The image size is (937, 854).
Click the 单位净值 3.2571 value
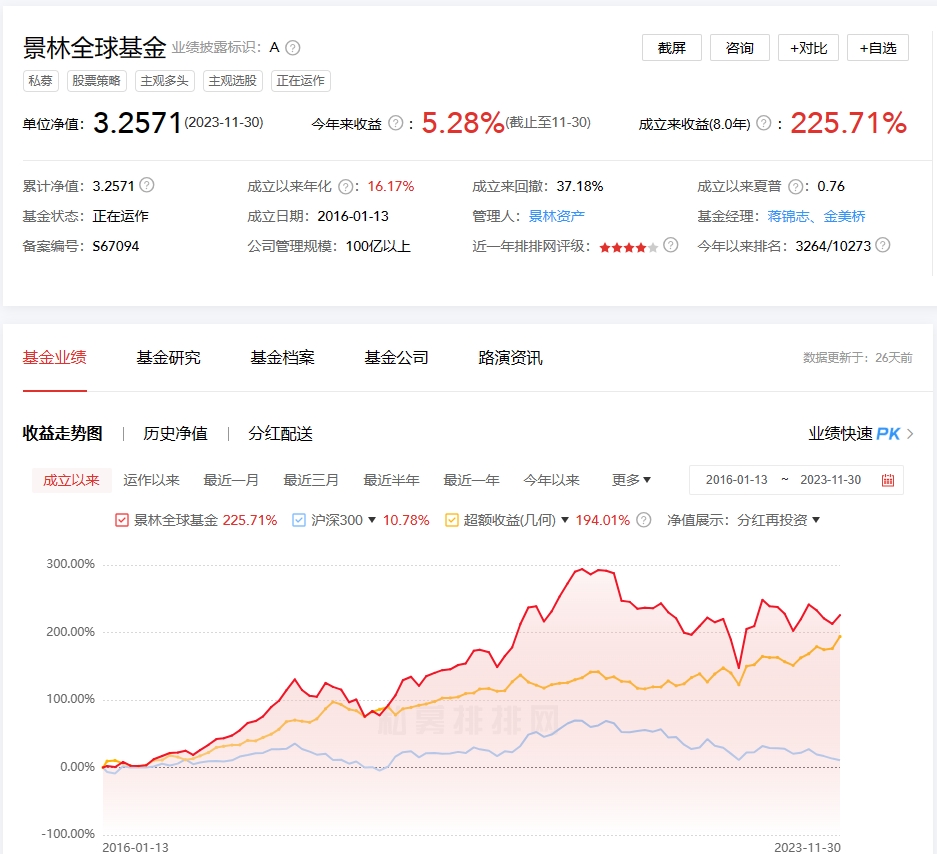[x=137, y=123]
